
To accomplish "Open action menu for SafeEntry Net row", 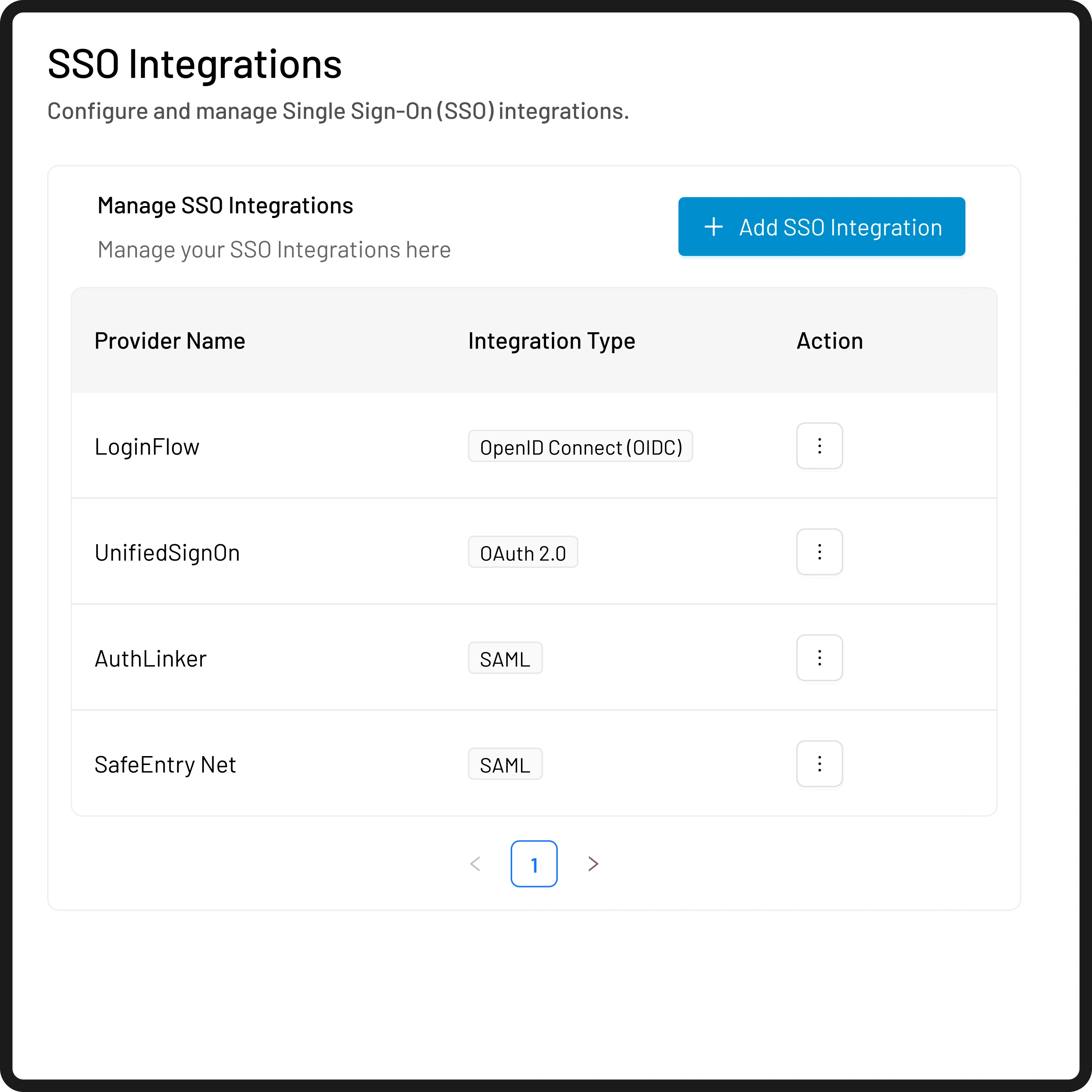I will click(x=819, y=763).
